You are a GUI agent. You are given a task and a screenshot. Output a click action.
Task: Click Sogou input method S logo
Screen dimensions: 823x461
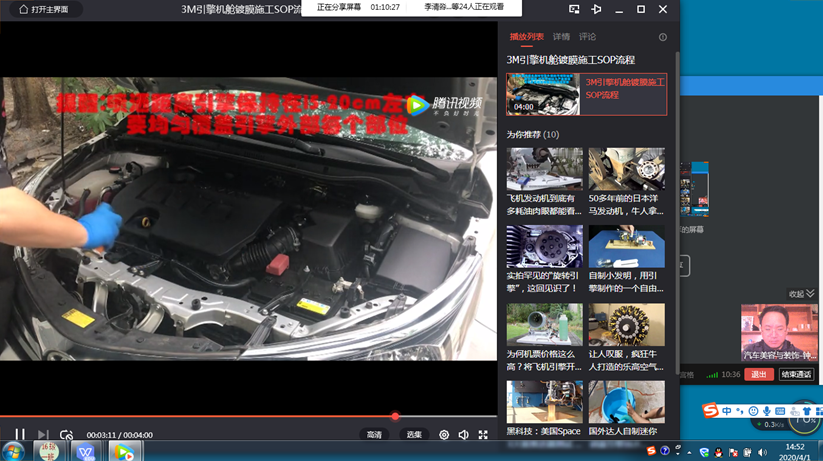click(710, 410)
